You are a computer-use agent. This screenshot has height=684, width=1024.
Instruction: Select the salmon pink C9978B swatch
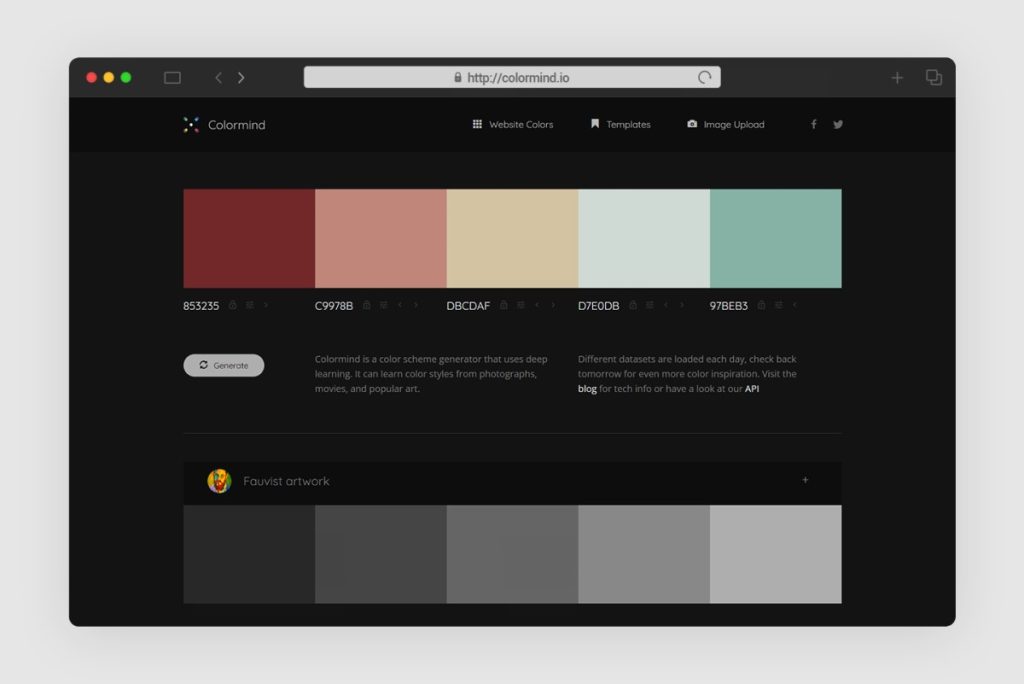click(381, 238)
